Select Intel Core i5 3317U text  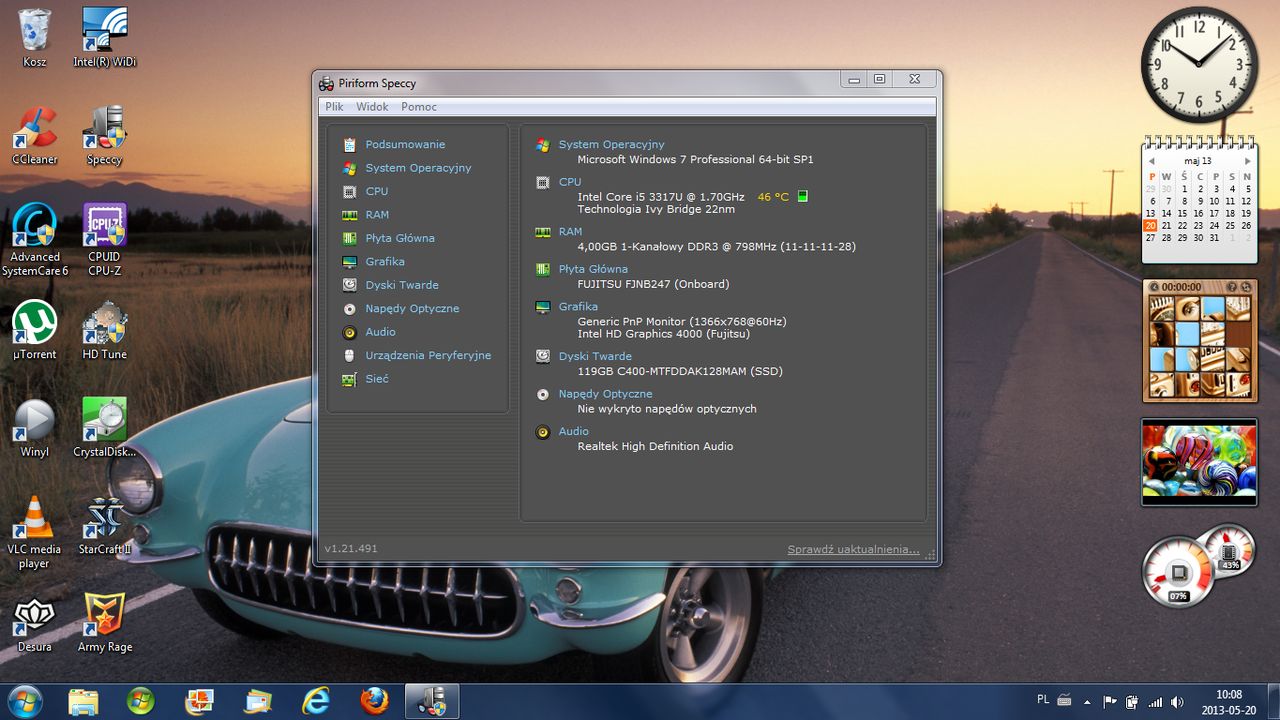661,197
